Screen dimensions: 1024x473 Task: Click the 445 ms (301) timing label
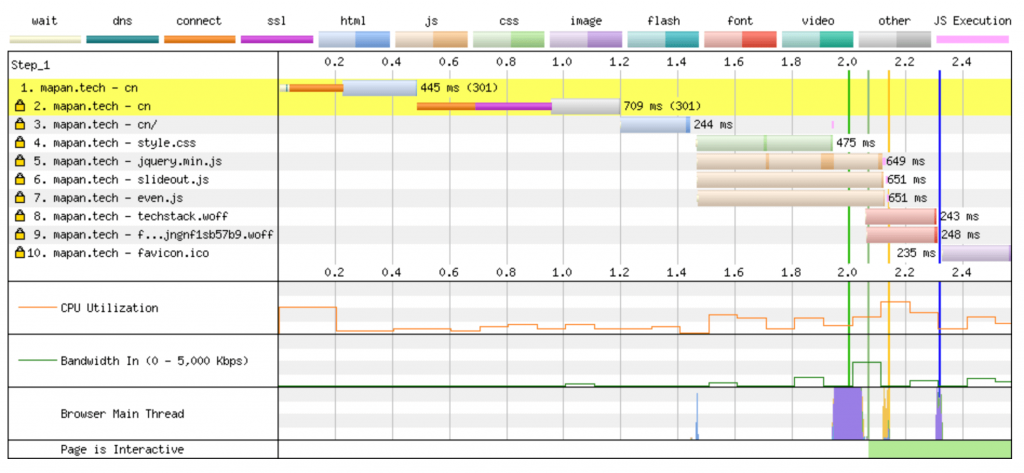coord(459,88)
